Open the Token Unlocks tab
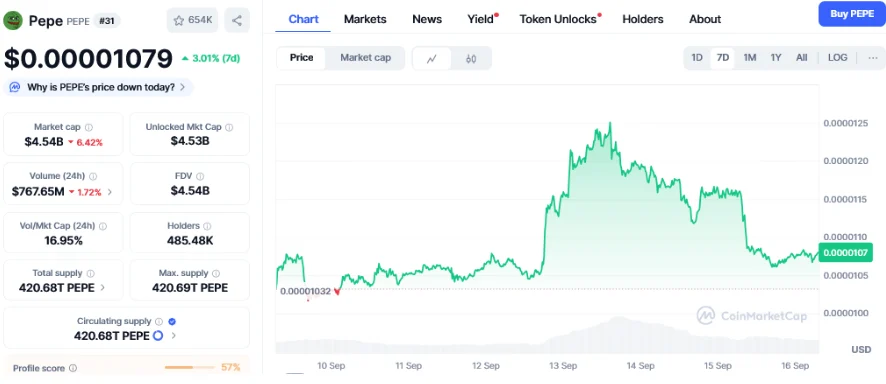 (558, 19)
